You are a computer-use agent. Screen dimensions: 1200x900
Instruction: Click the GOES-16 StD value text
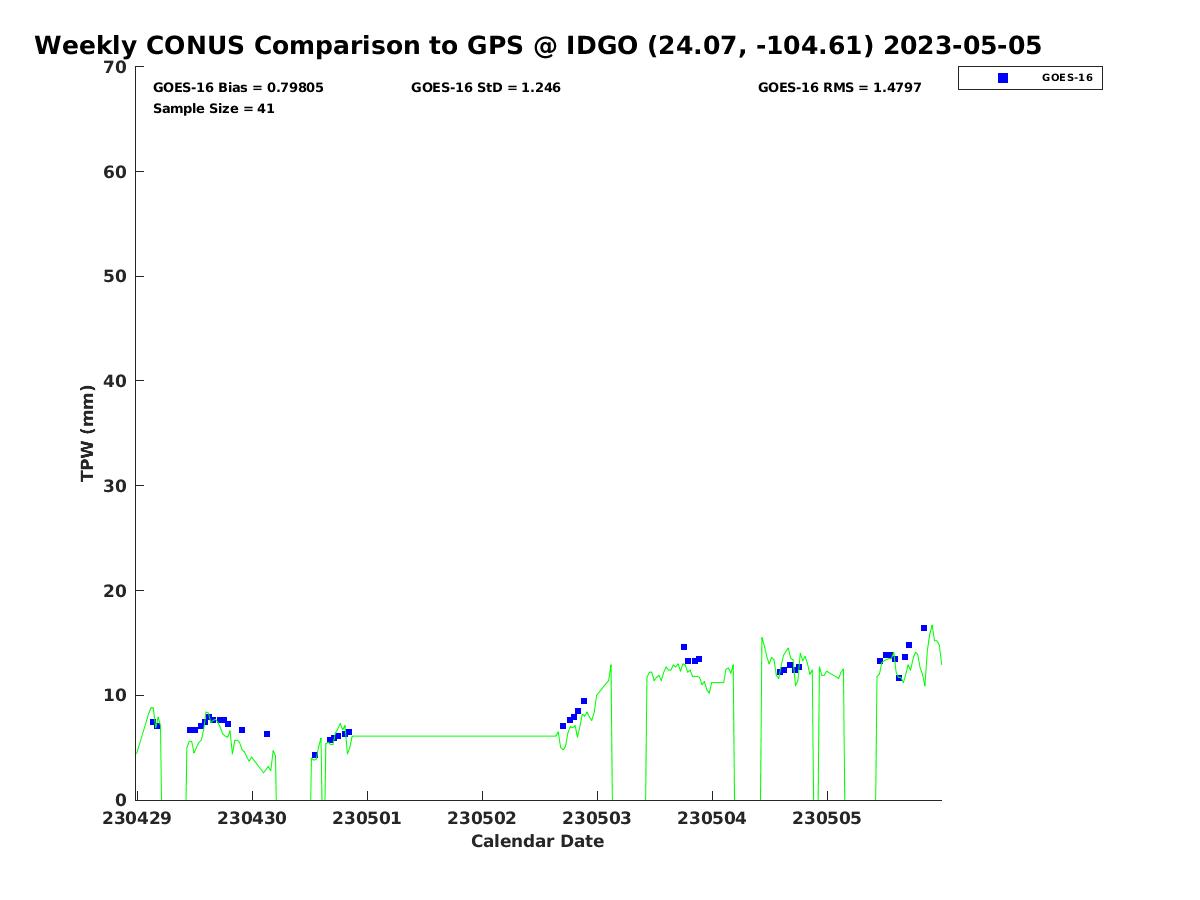click(485, 88)
